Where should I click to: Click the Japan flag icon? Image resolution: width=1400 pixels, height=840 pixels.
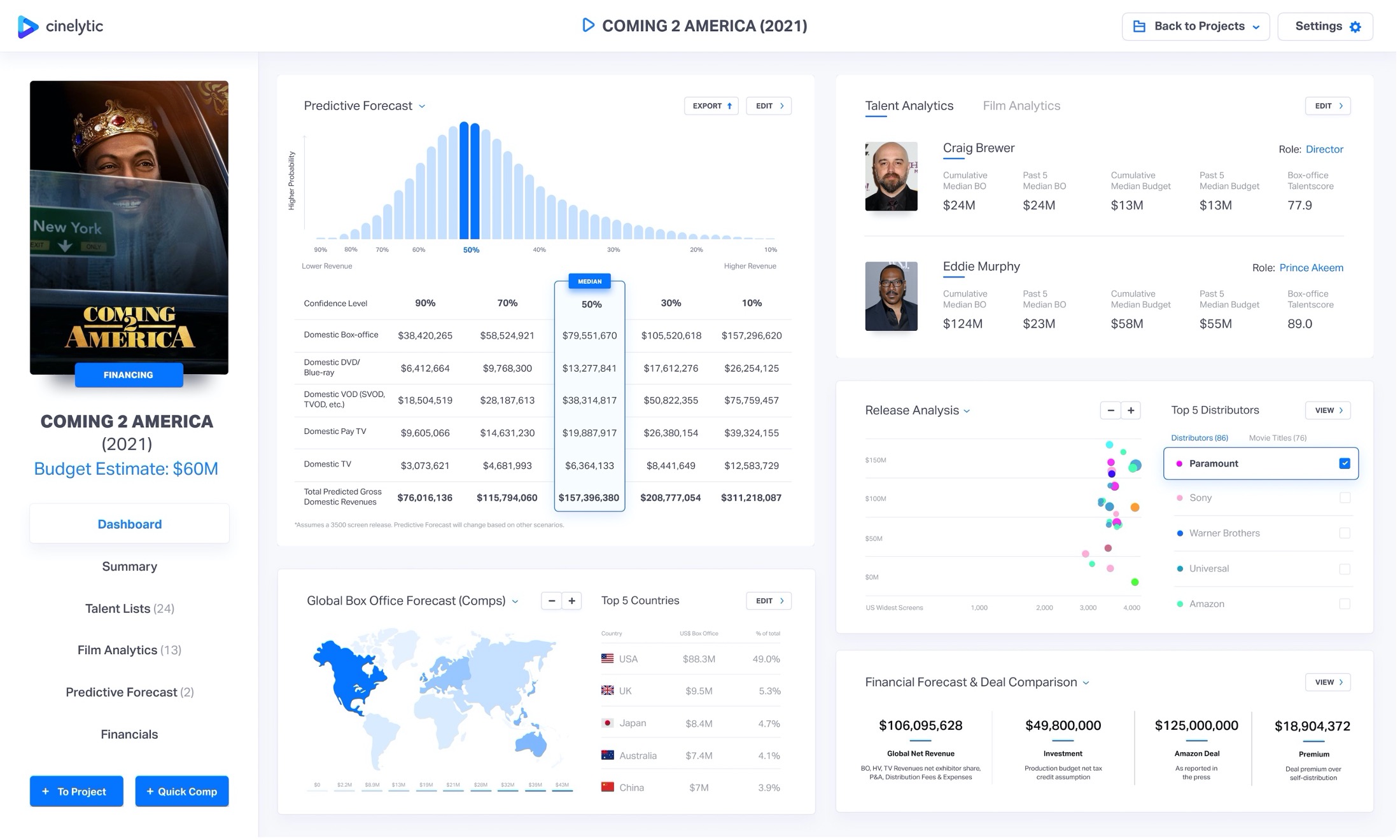(x=607, y=723)
